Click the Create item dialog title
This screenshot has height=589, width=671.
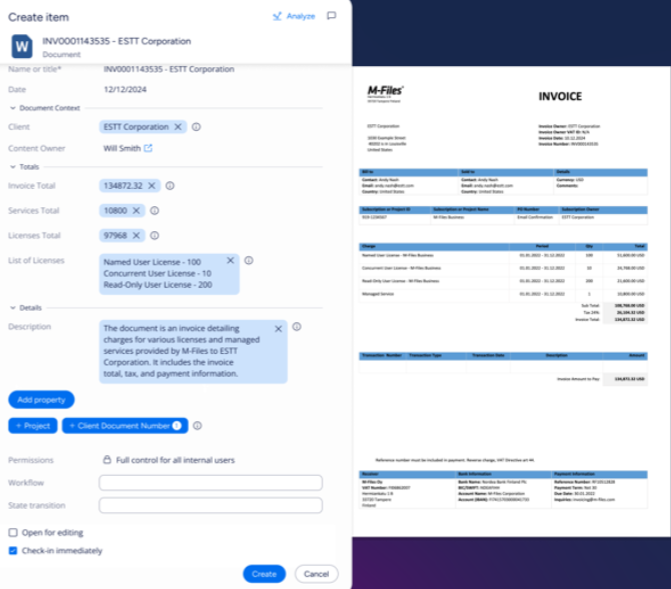pyautogui.click(x=39, y=17)
